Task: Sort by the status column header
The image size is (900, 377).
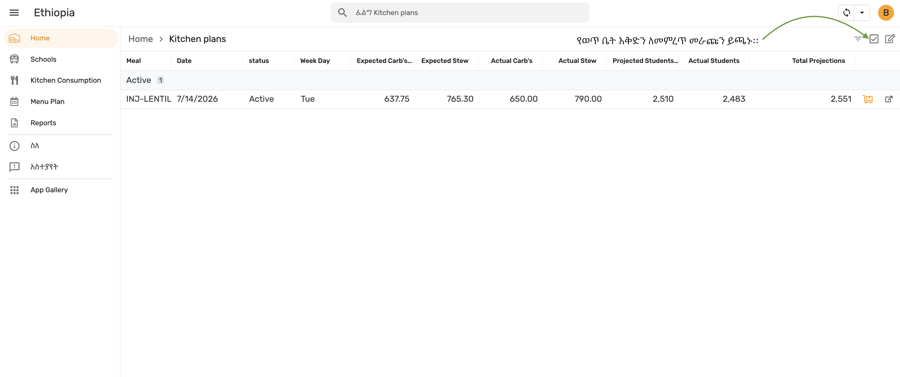Action: (259, 61)
